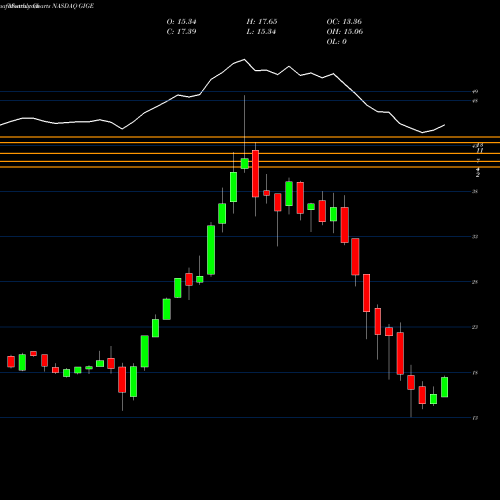Viewport: 500px width, 500px height.
Task: Select the close value C: 17.39
Action: pyautogui.click(x=181, y=32)
